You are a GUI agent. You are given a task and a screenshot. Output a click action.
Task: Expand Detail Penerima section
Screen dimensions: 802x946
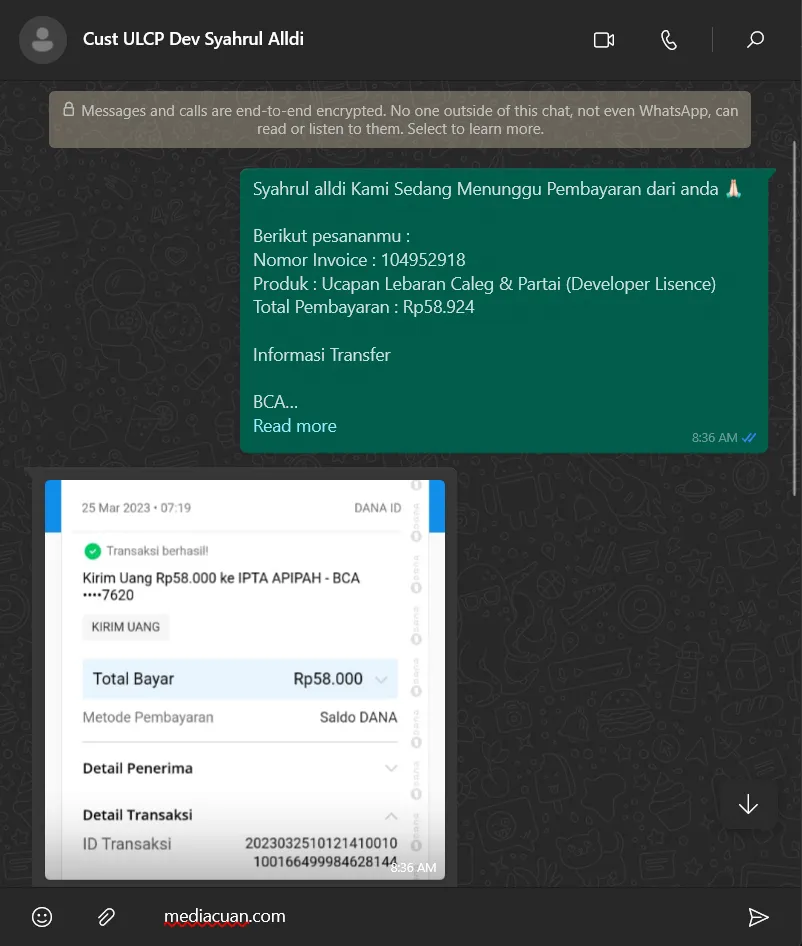pyautogui.click(x=391, y=769)
